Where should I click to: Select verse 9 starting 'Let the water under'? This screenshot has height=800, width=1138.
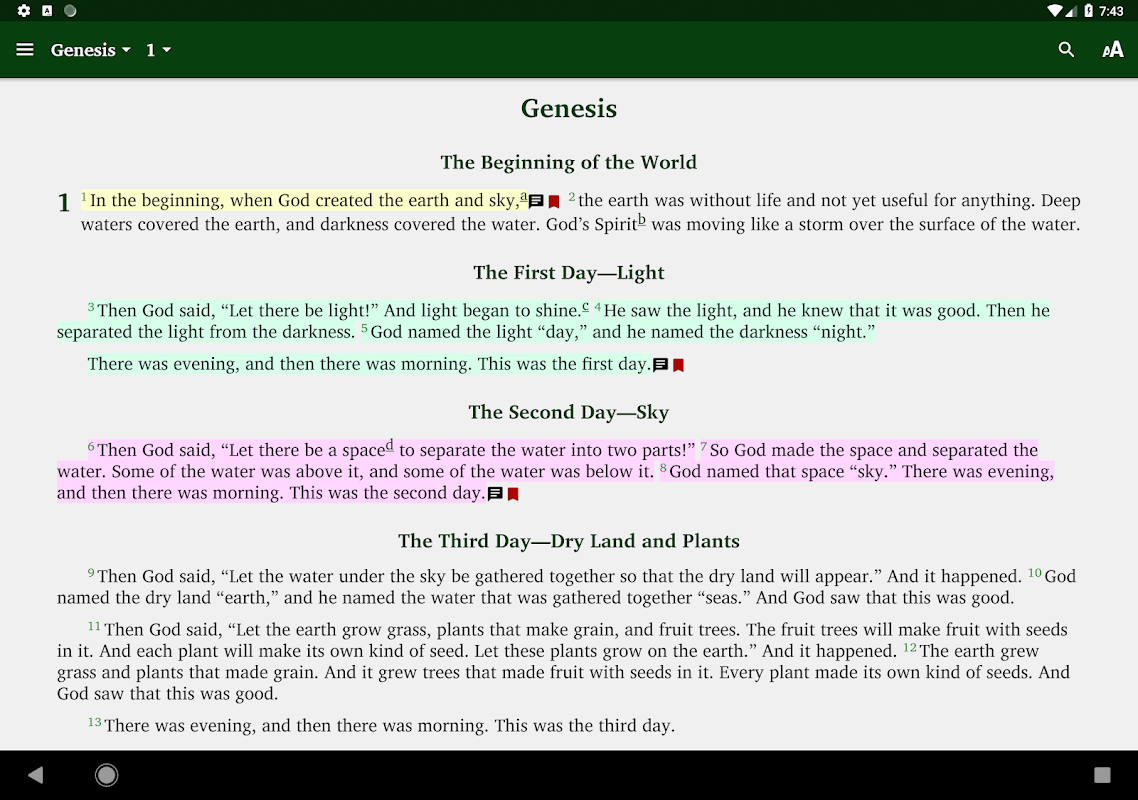tap(555, 576)
